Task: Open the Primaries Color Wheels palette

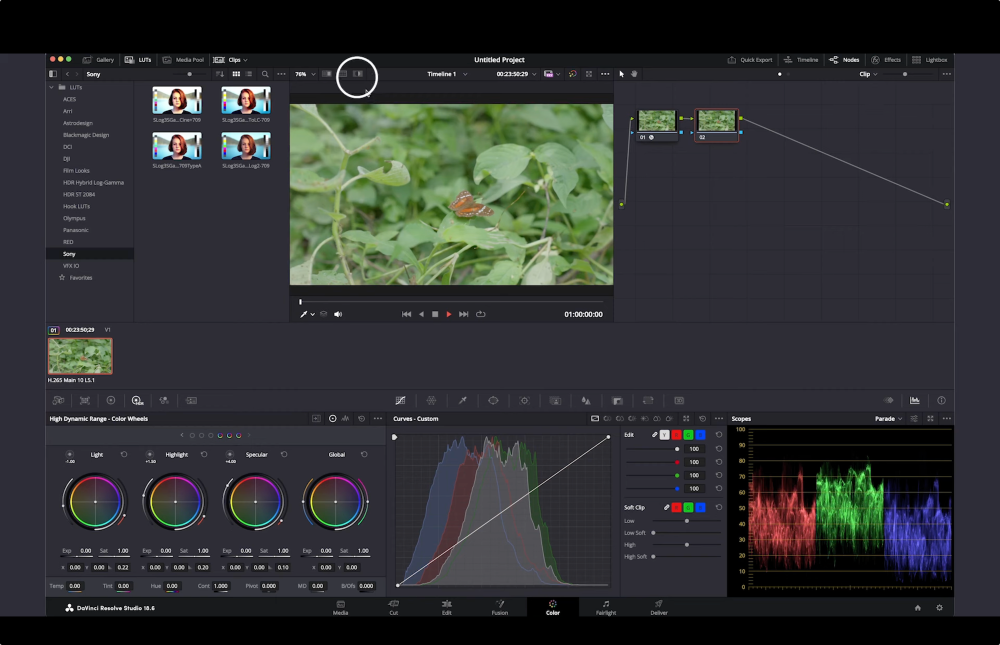Action: coord(110,401)
